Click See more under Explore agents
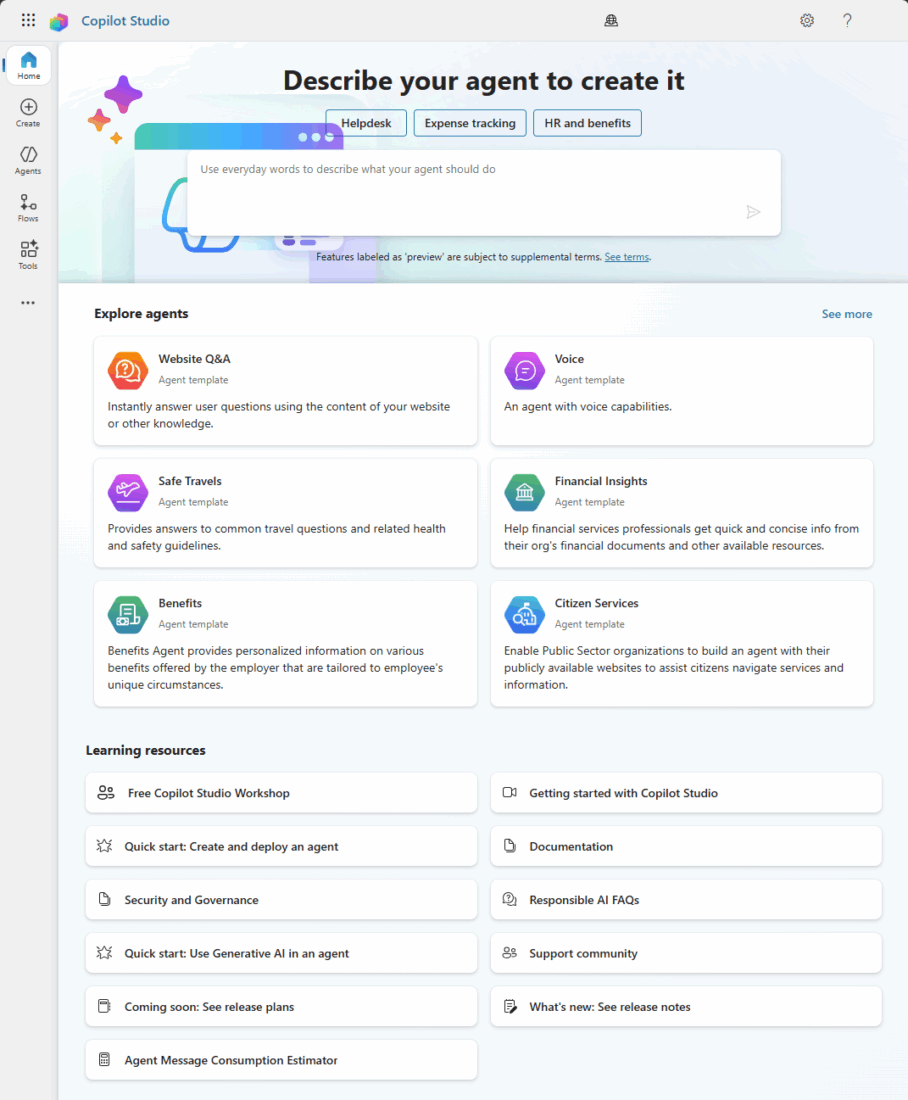Viewport: 908px width, 1100px height. [846, 314]
